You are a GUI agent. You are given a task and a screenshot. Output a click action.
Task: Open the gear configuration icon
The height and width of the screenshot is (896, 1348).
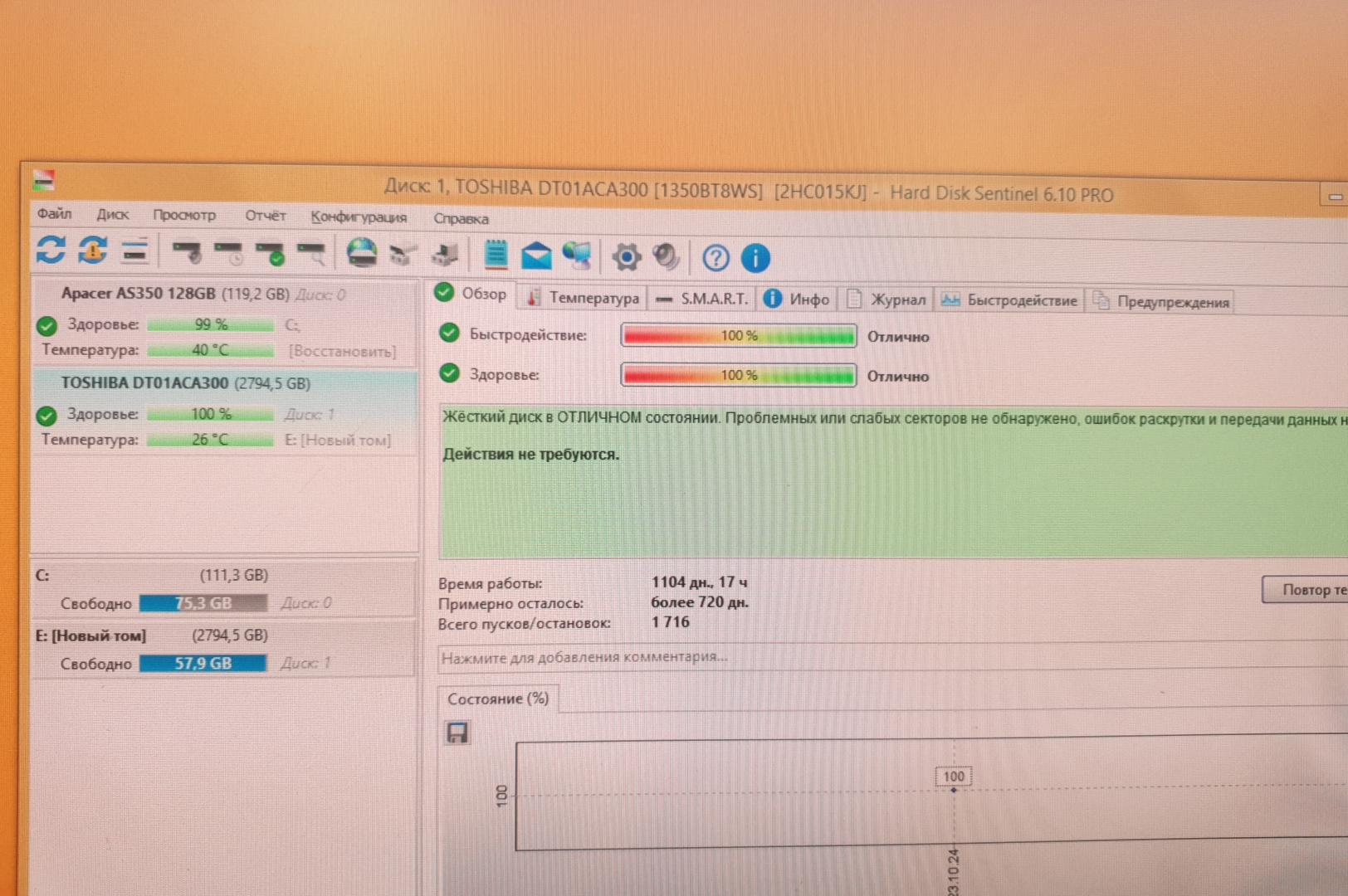click(626, 257)
